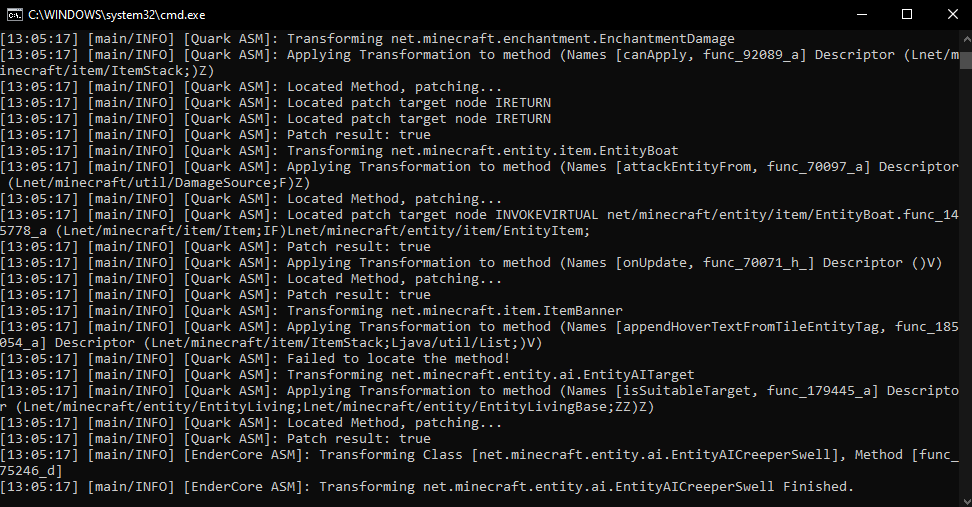The height and width of the screenshot is (507, 972).
Task: Close the command prompt window
Action: click(953, 14)
